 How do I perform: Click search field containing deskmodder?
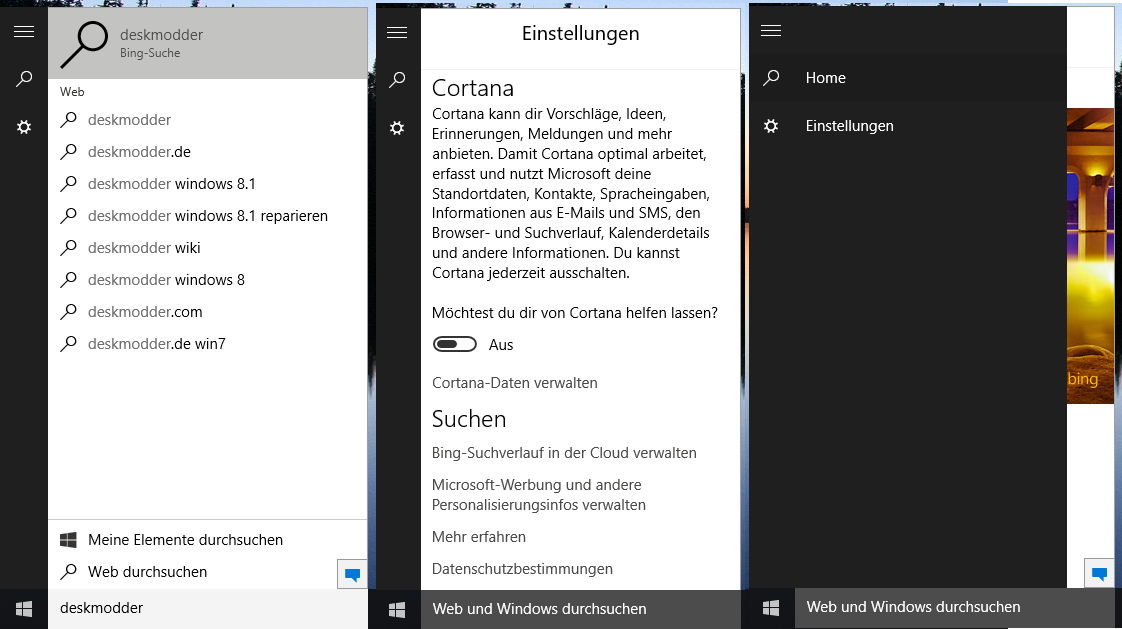point(208,609)
